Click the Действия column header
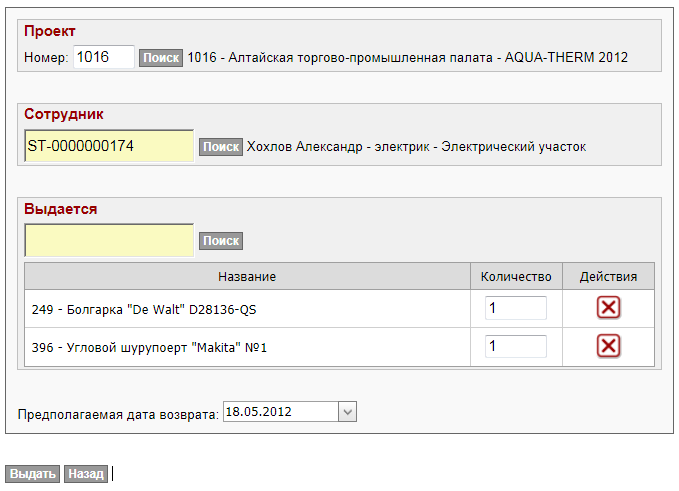 (x=608, y=277)
